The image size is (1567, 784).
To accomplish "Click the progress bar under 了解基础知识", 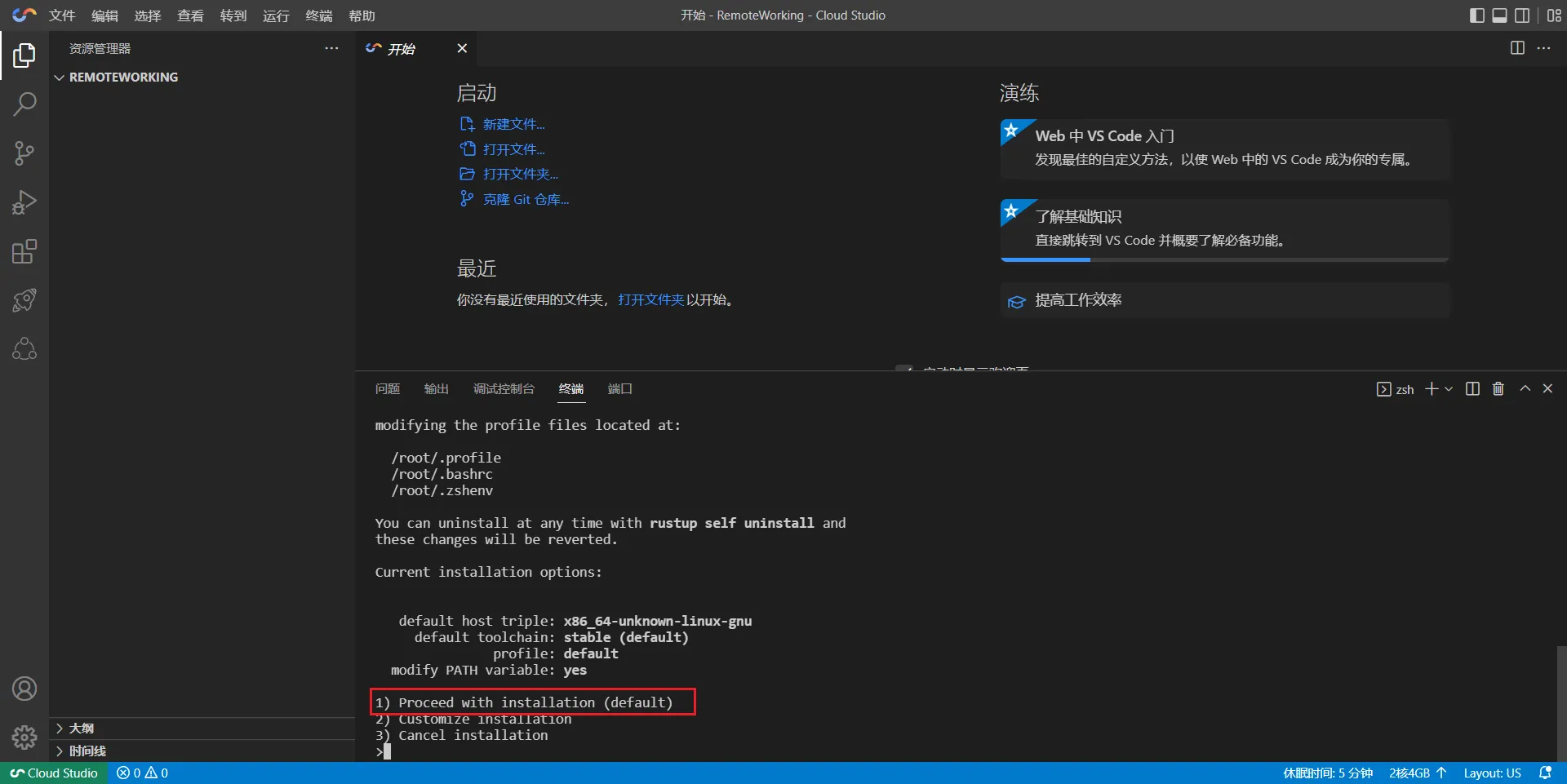I will tap(1223, 259).
